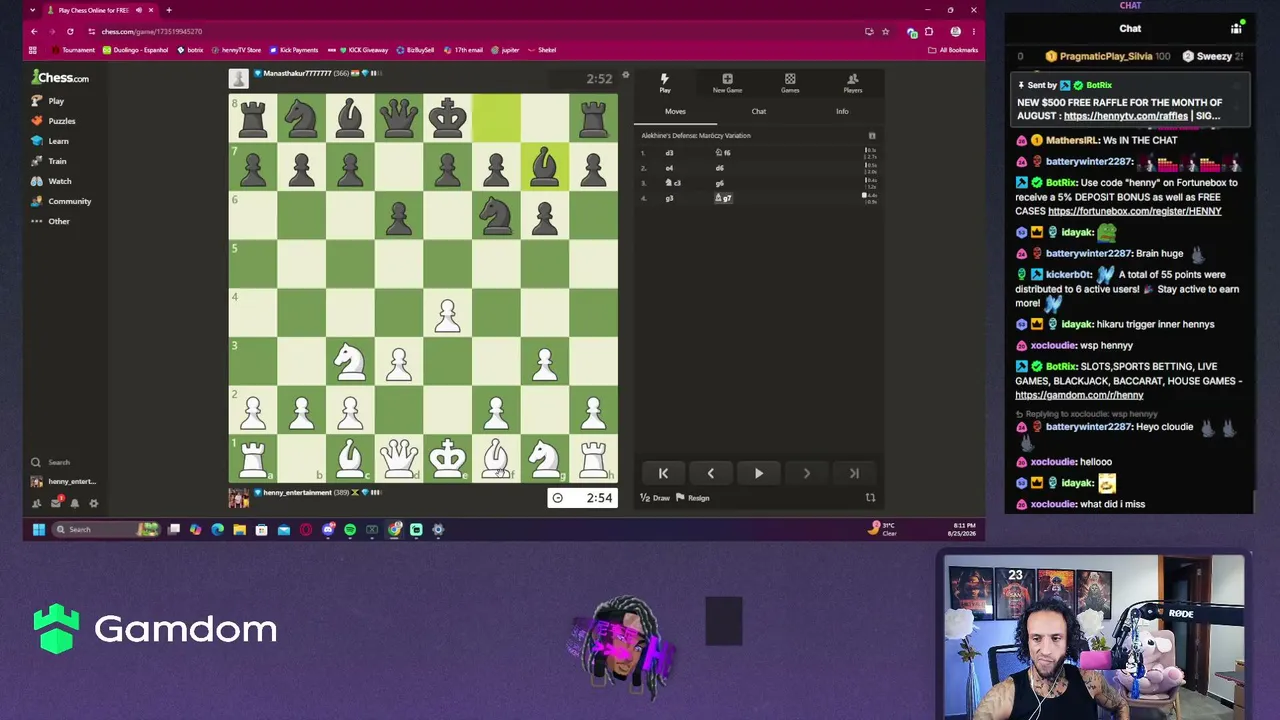Open the sidebar Search
The height and width of the screenshot is (720, 1280).
pos(50,462)
